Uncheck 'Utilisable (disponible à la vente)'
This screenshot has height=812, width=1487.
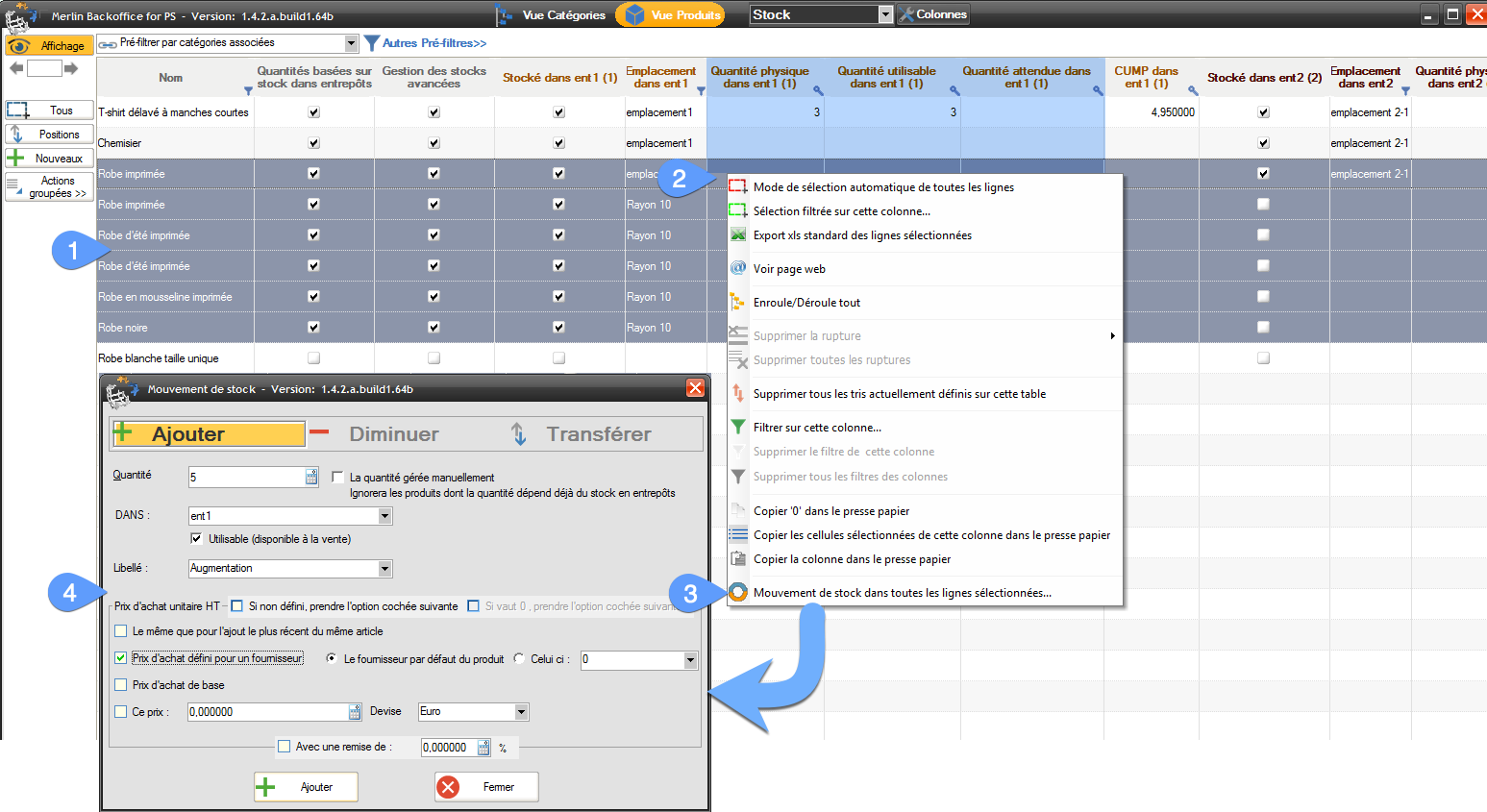click(x=197, y=539)
